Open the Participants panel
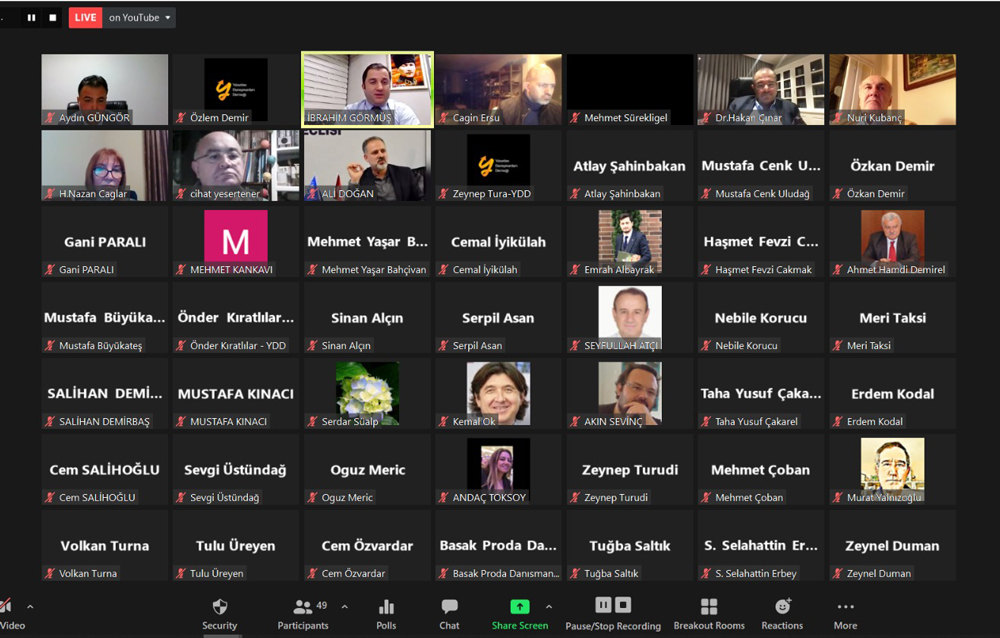The height and width of the screenshot is (638, 1000). pyautogui.click(x=303, y=613)
